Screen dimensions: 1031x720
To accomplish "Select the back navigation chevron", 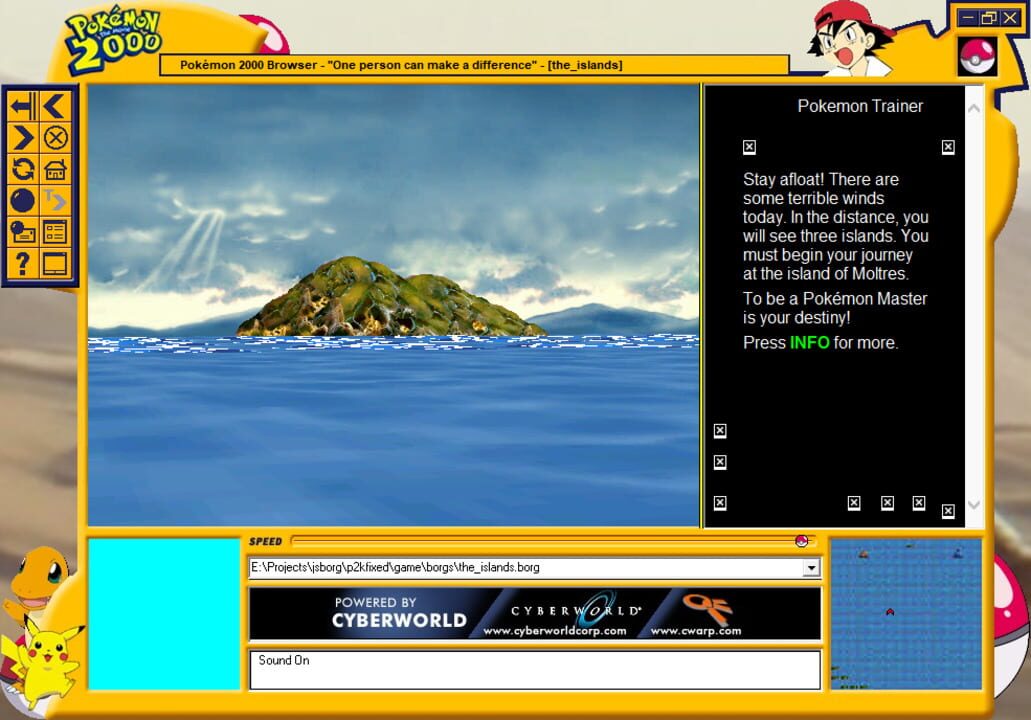I will [53, 105].
